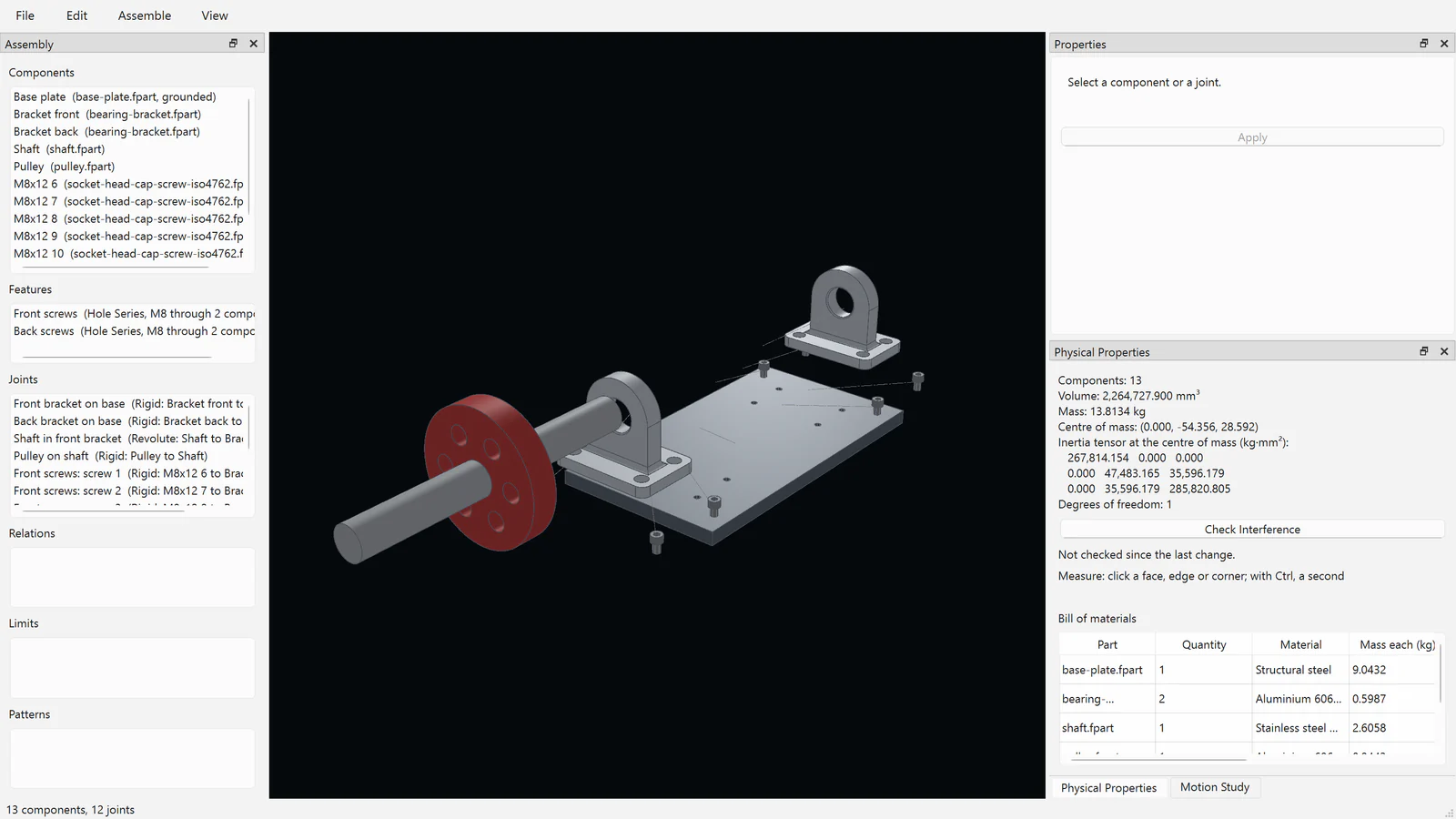Select the Back bracket on base joint
The height and width of the screenshot is (819, 1456).
point(129,421)
